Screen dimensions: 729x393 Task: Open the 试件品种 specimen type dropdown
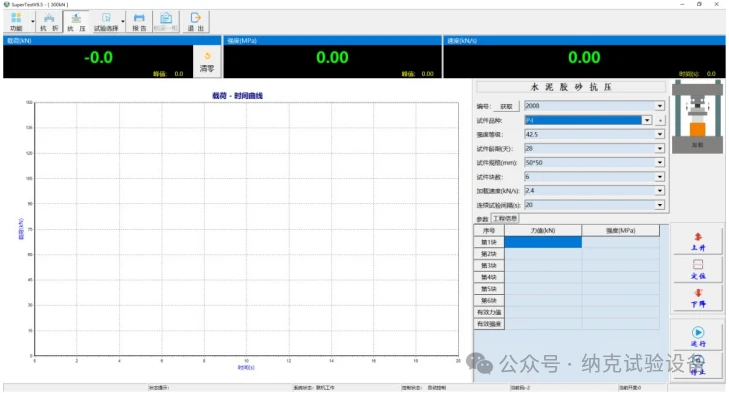tap(647, 120)
